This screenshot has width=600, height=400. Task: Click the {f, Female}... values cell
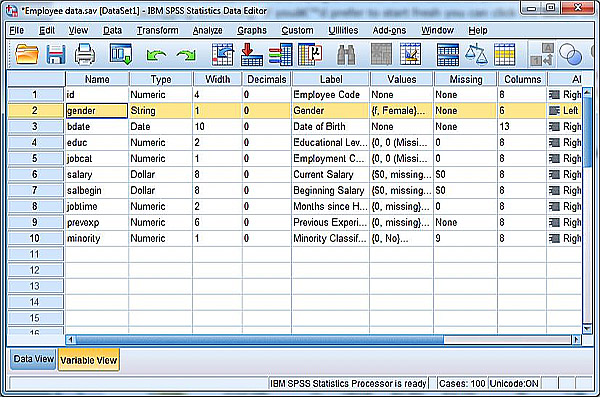[401, 111]
